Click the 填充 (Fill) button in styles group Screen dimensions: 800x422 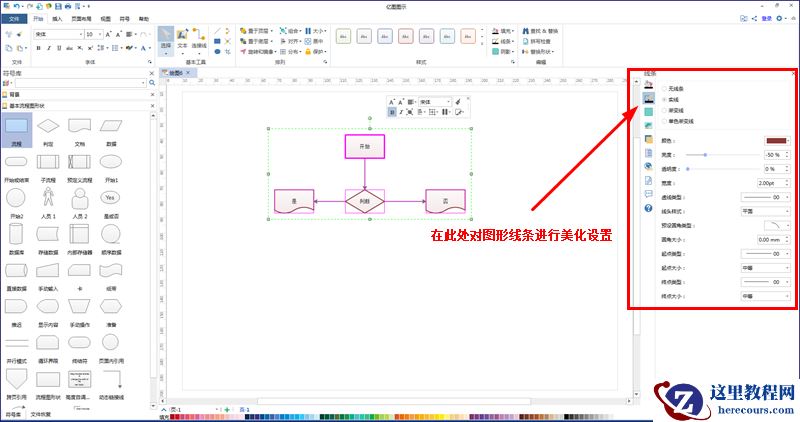[x=503, y=31]
